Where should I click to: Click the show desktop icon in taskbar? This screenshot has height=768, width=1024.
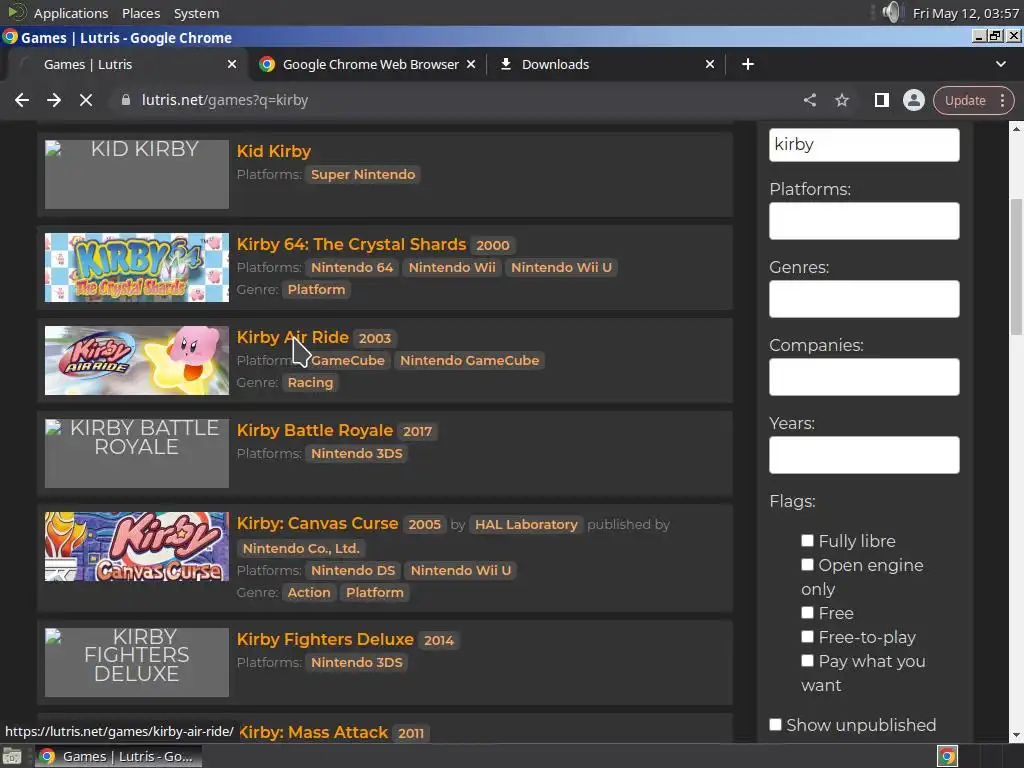[12, 756]
